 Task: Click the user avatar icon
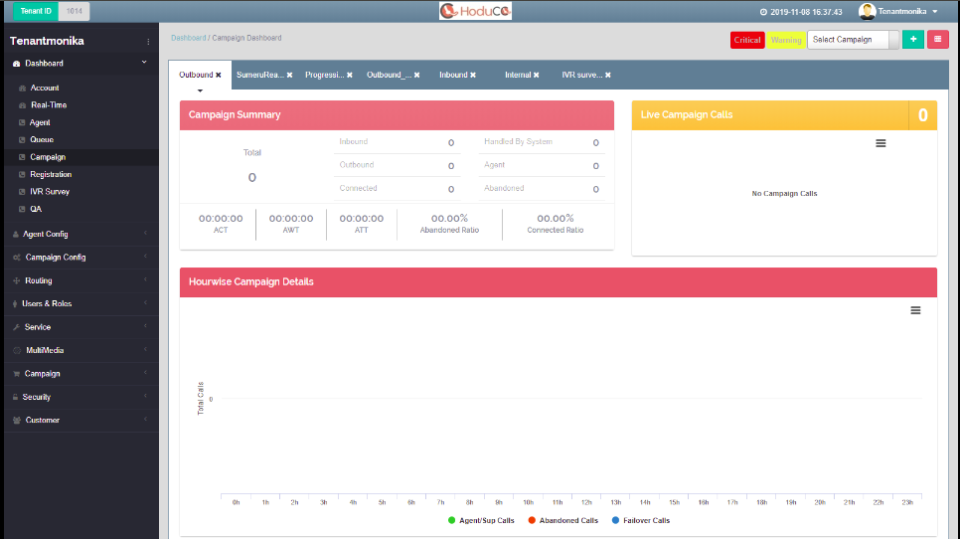[x=867, y=12]
